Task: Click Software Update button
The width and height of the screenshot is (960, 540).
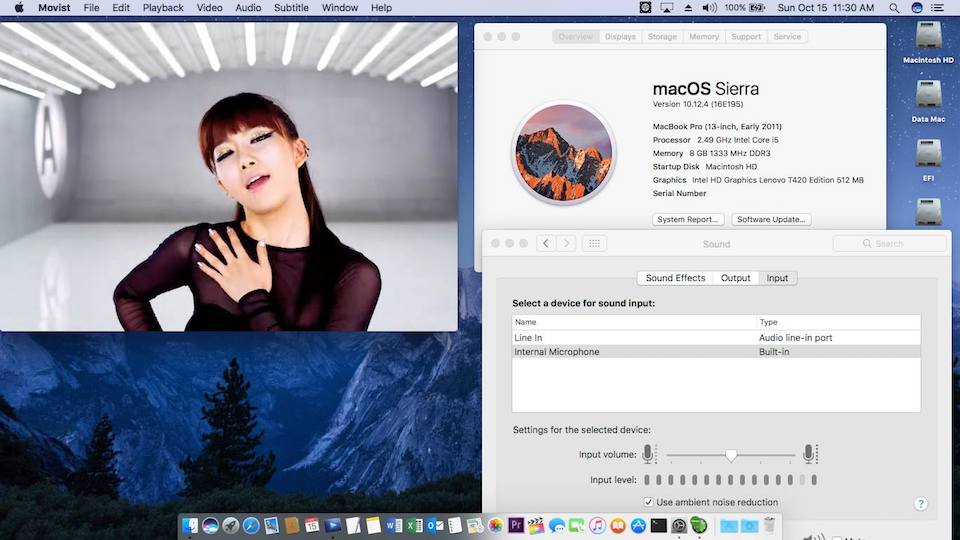Action: click(771, 219)
